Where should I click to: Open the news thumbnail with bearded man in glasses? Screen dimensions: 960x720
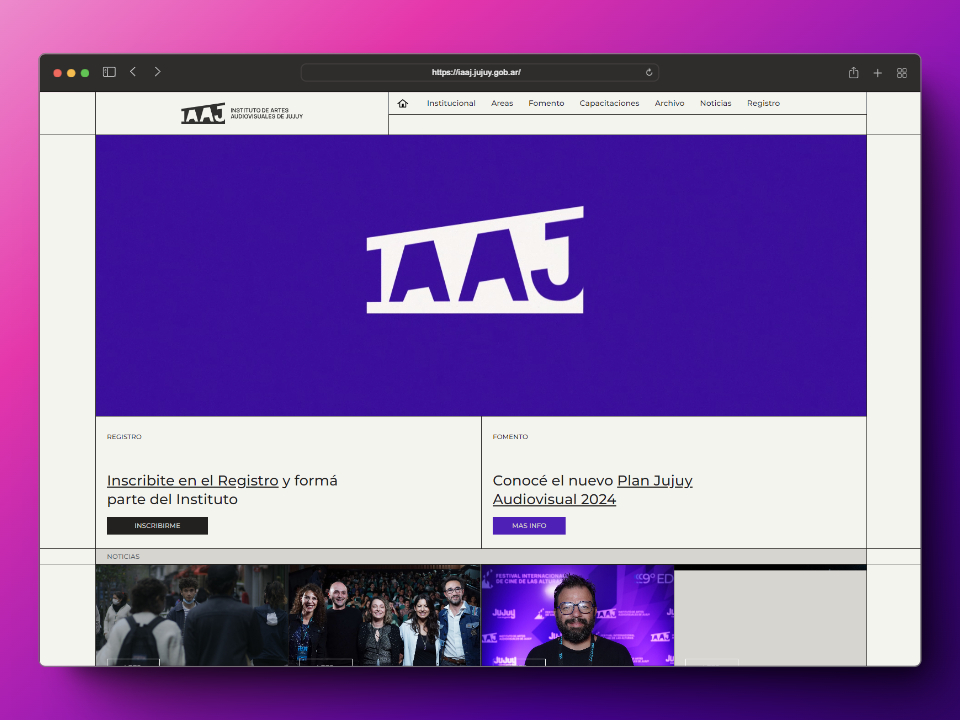(x=577, y=615)
